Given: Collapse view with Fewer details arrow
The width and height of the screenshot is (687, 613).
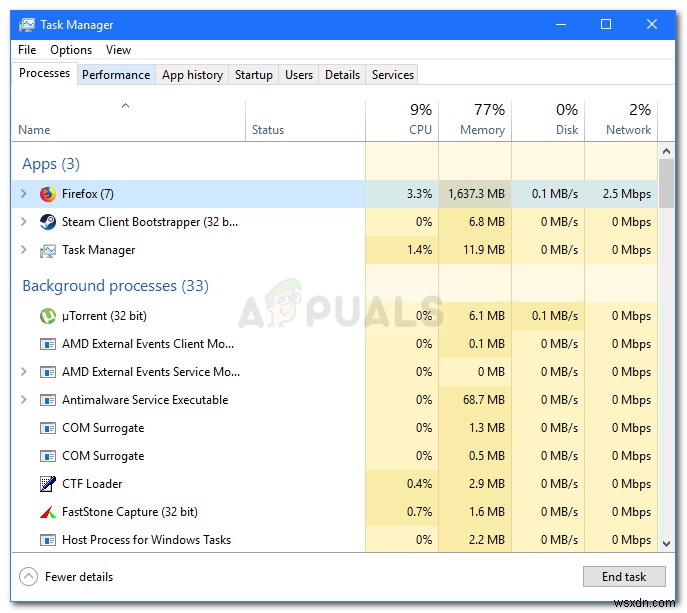Looking at the screenshot, I should pyautogui.click(x=28, y=577).
